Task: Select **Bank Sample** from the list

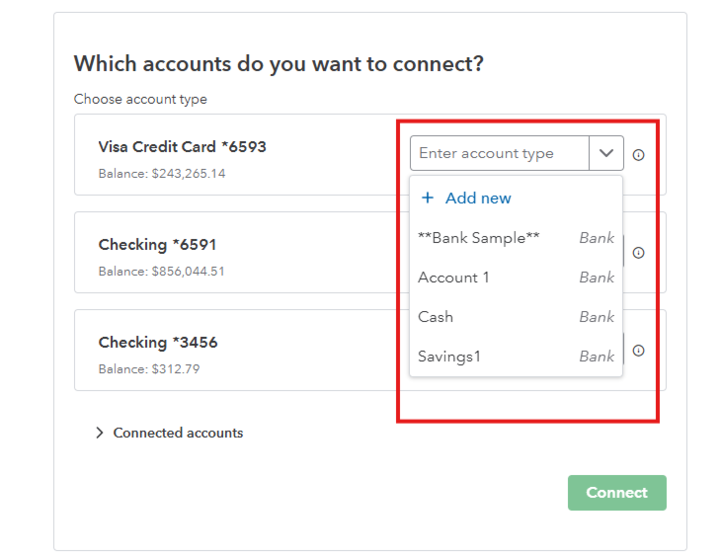Action: (479, 238)
